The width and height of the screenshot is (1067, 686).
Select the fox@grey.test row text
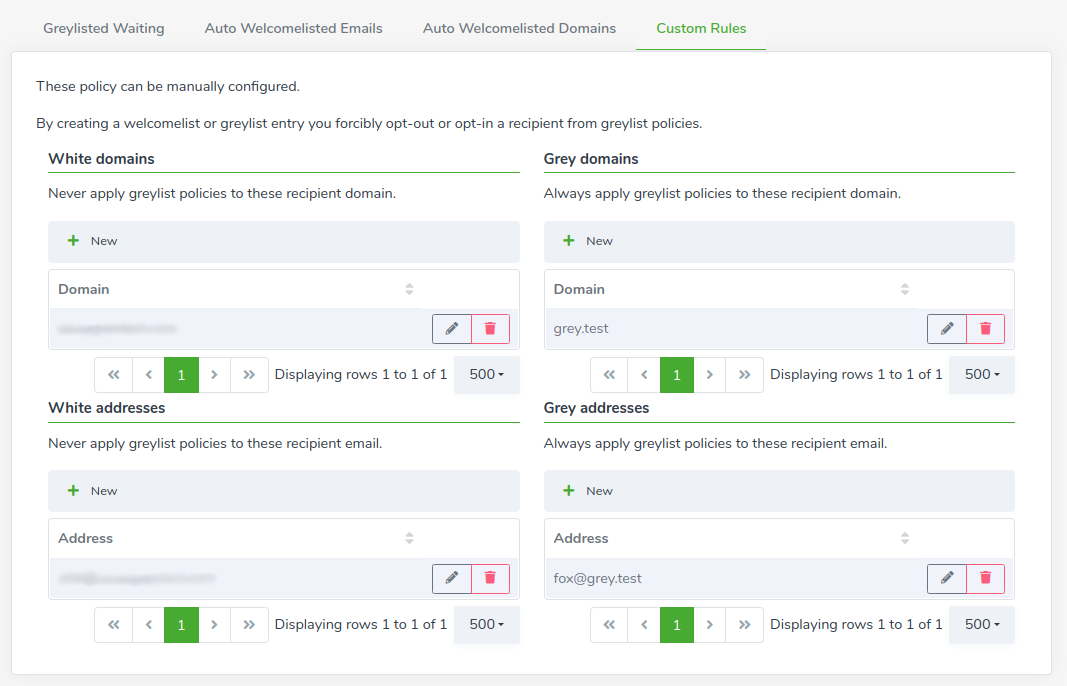[x=597, y=578]
